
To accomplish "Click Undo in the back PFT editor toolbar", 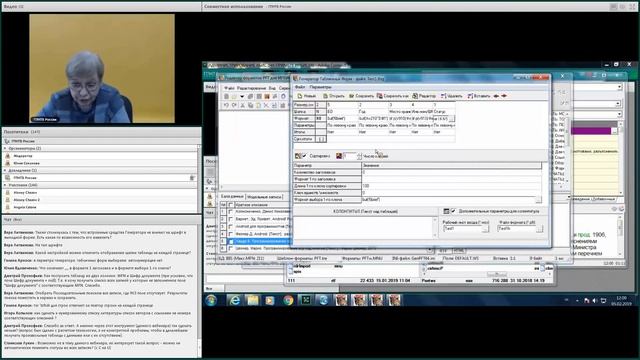I will [x=226, y=105].
